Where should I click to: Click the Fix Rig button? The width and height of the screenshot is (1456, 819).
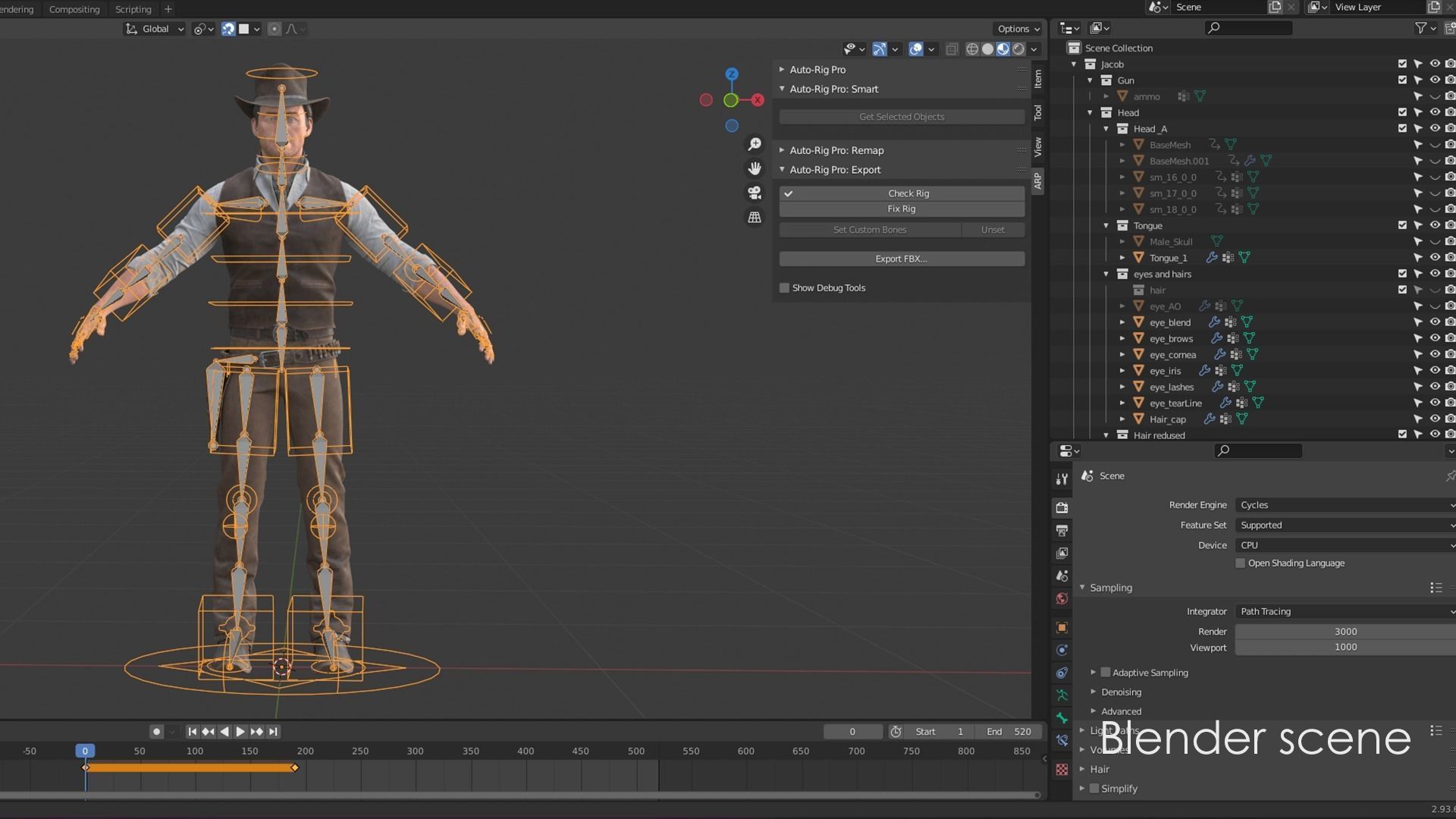[x=901, y=209]
